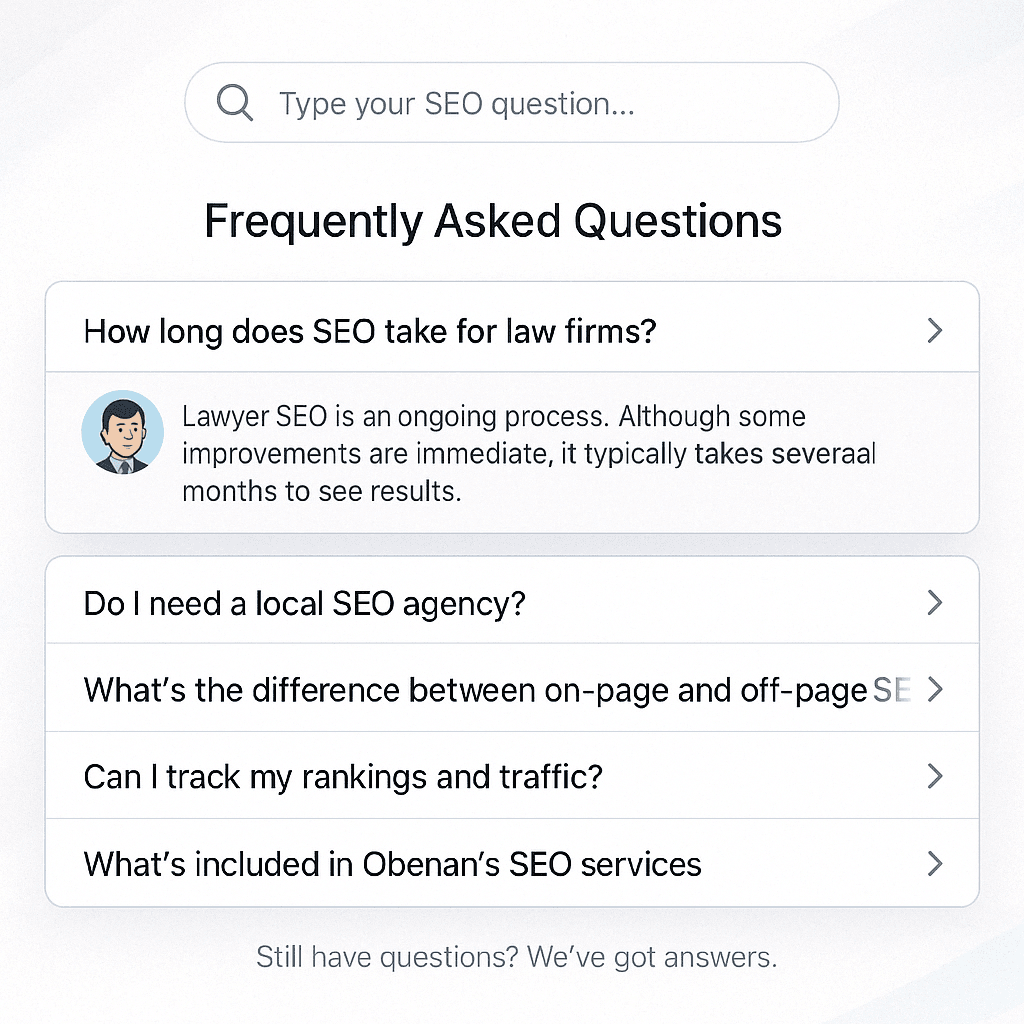Open What's included in Obenan's SEO services
Image resolution: width=1024 pixels, height=1024 pixels.
click(x=512, y=863)
